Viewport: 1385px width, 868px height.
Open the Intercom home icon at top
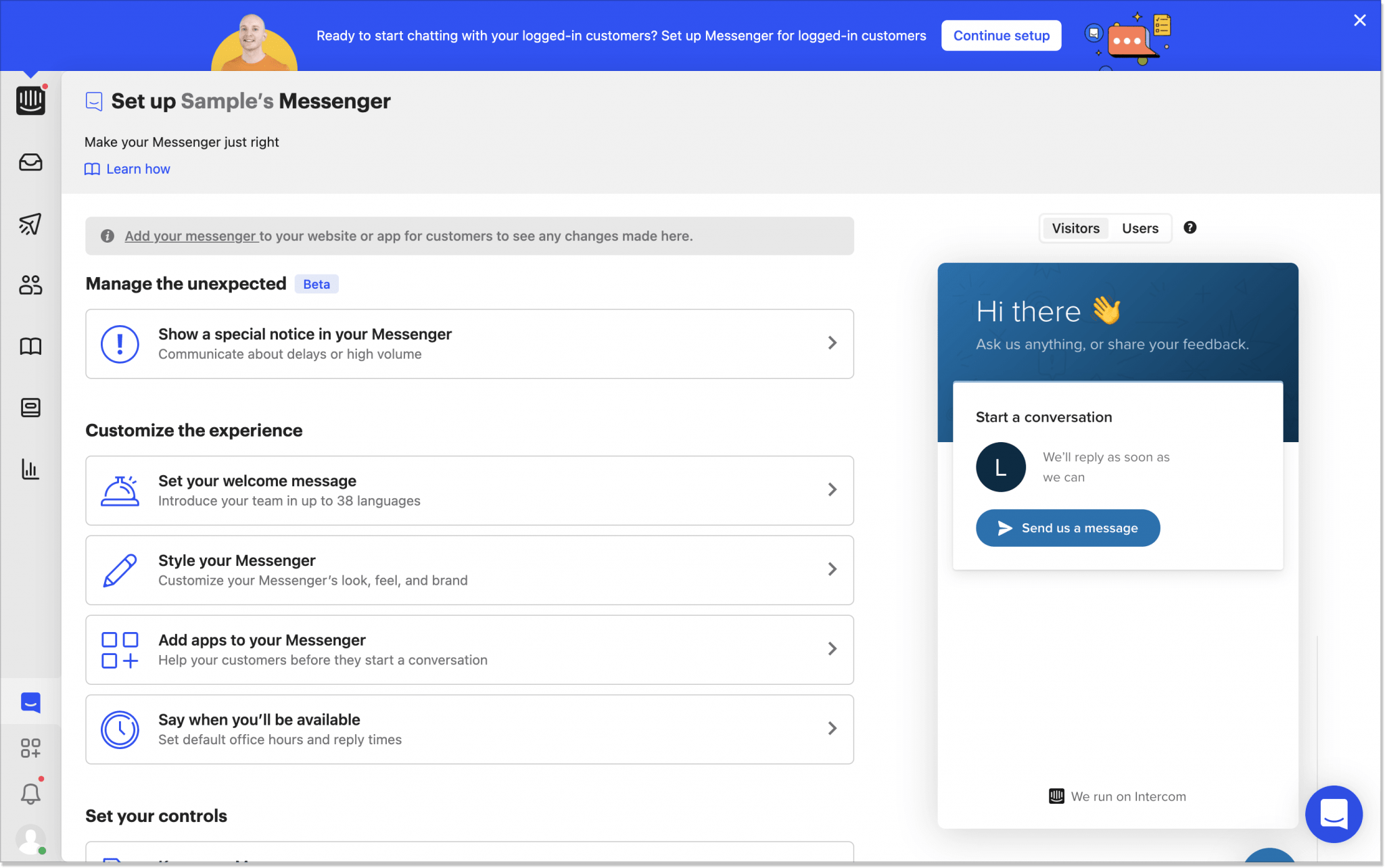click(x=30, y=101)
